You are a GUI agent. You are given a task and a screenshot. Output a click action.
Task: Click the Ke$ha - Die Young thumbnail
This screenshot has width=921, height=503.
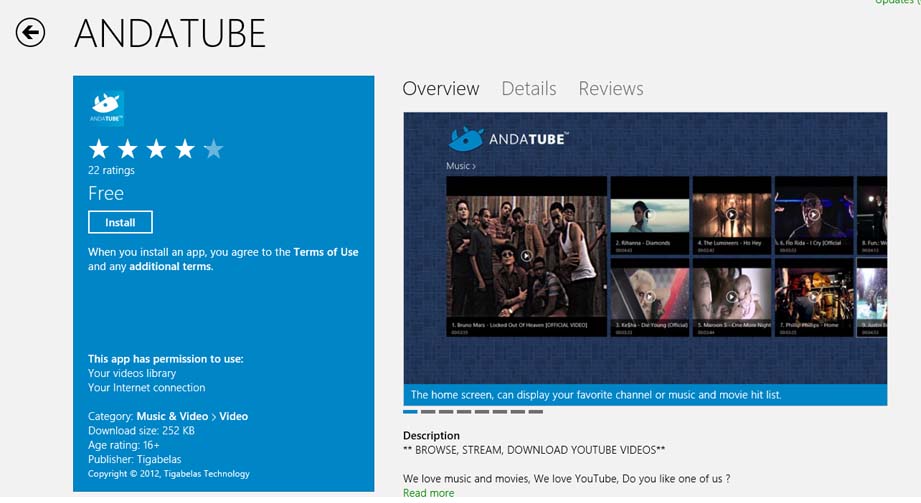pos(650,298)
